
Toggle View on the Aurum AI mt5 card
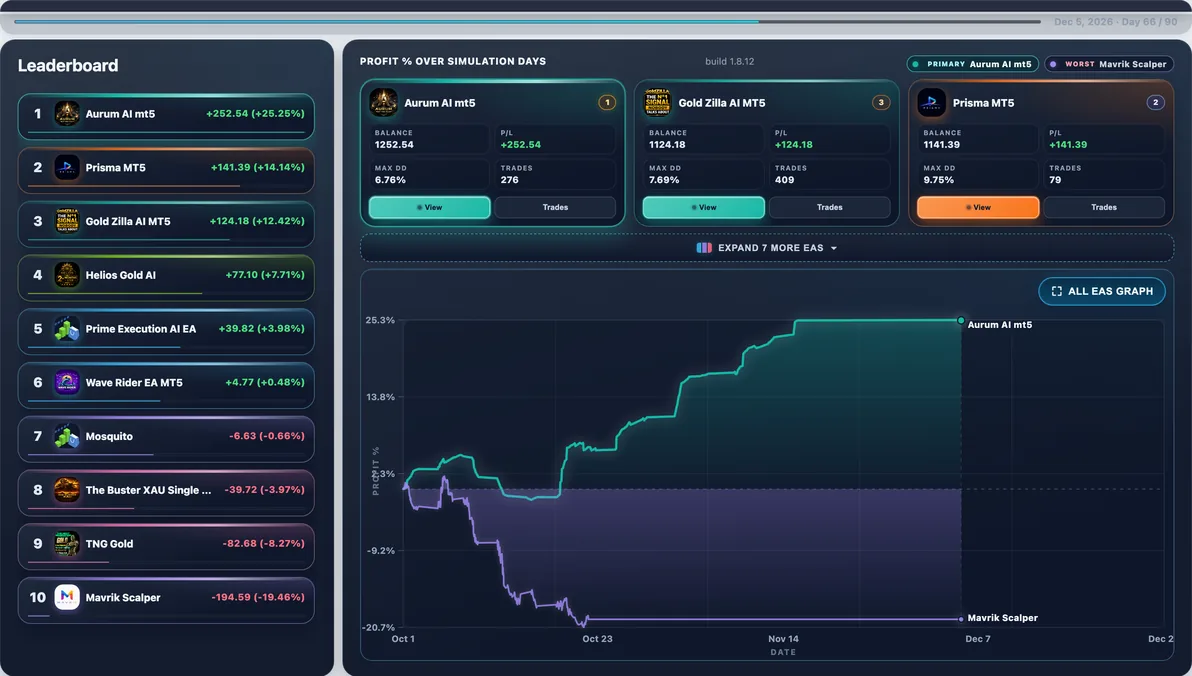pyautogui.click(x=430, y=208)
